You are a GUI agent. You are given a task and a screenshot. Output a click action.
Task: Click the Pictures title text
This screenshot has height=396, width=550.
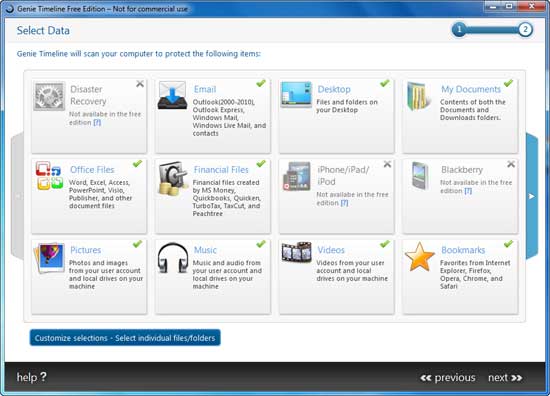[x=86, y=250]
